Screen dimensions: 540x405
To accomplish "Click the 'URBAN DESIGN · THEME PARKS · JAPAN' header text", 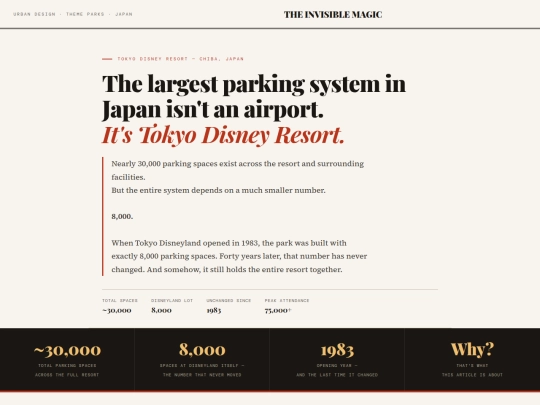I will click(x=73, y=14).
